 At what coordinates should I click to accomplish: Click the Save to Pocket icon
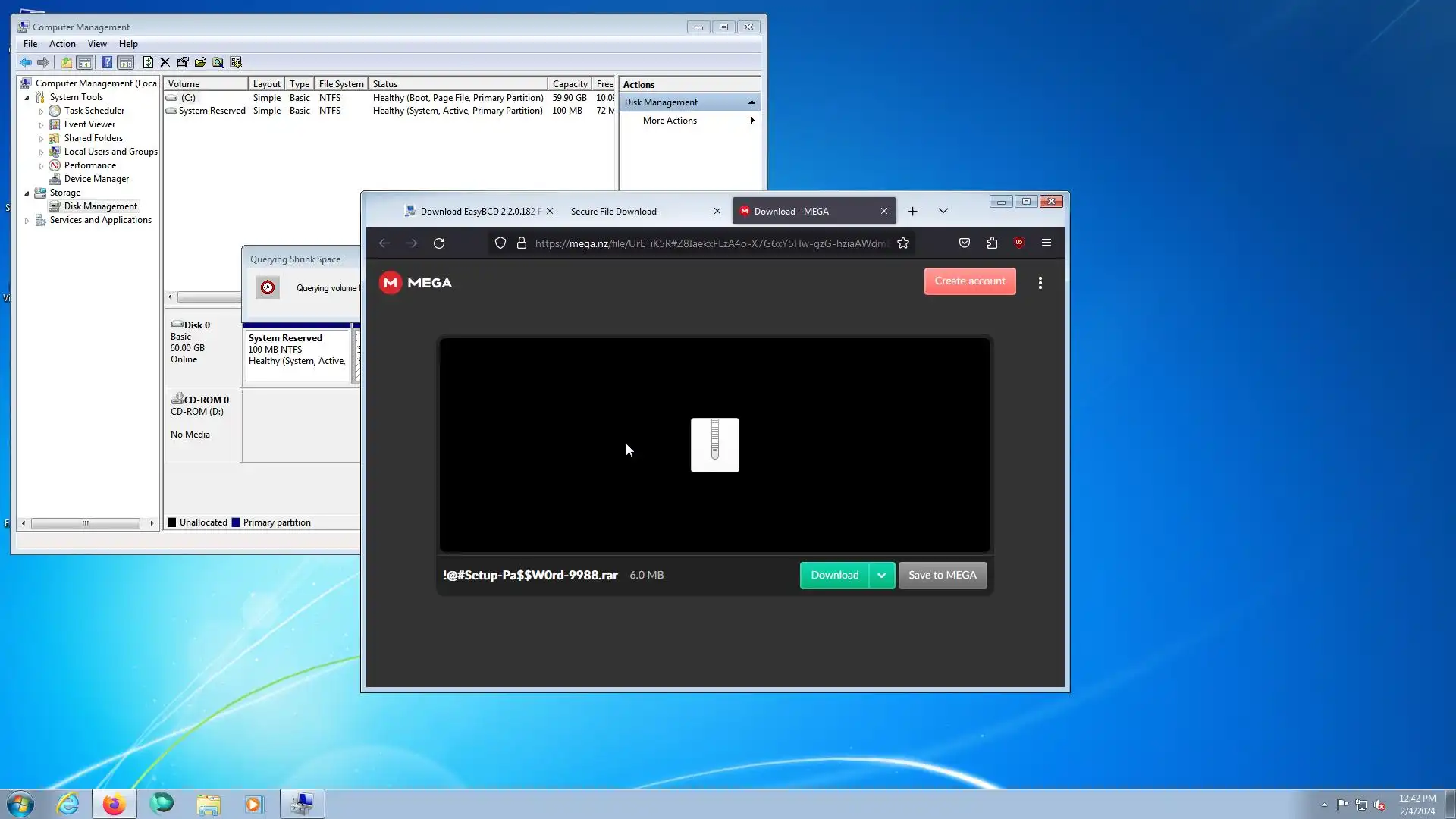(x=965, y=243)
